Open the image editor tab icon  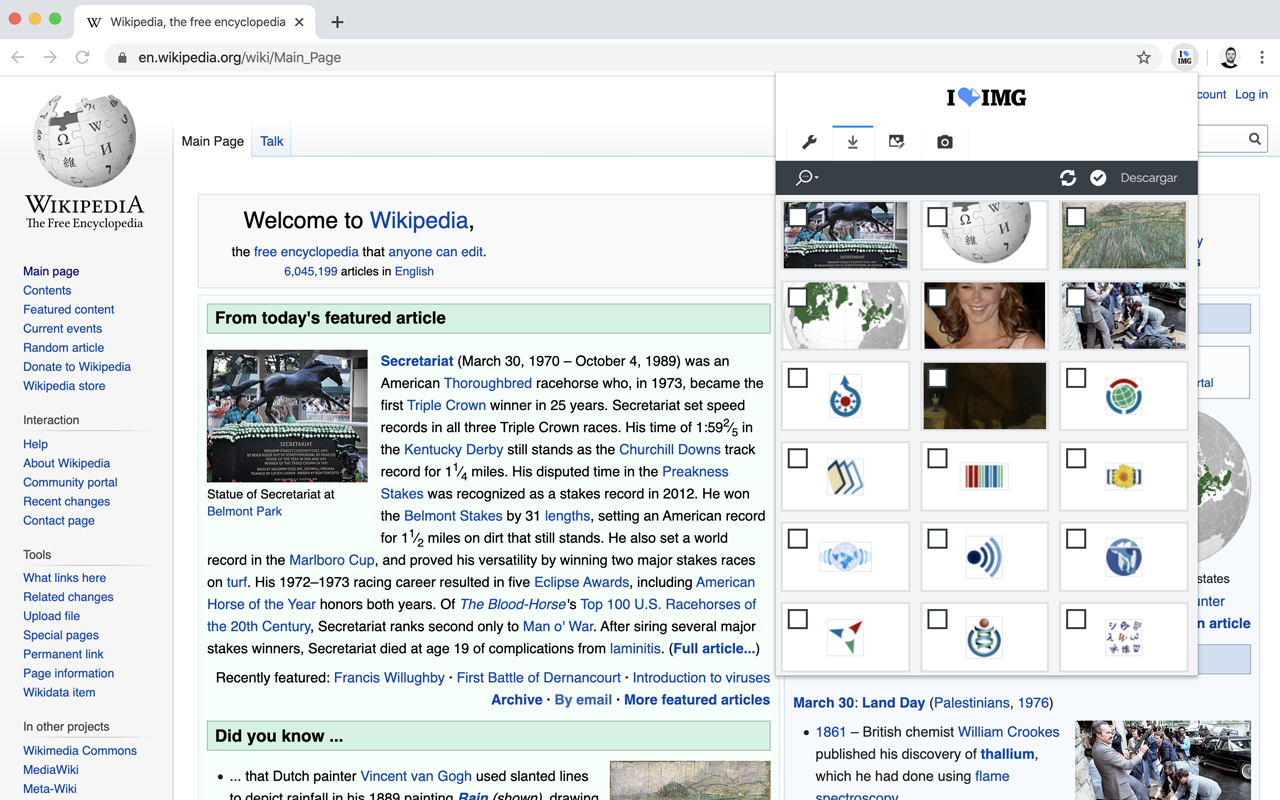[897, 143]
